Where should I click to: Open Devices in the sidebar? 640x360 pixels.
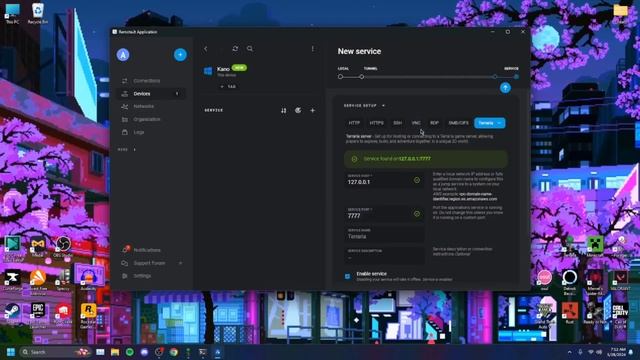click(151, 93)
